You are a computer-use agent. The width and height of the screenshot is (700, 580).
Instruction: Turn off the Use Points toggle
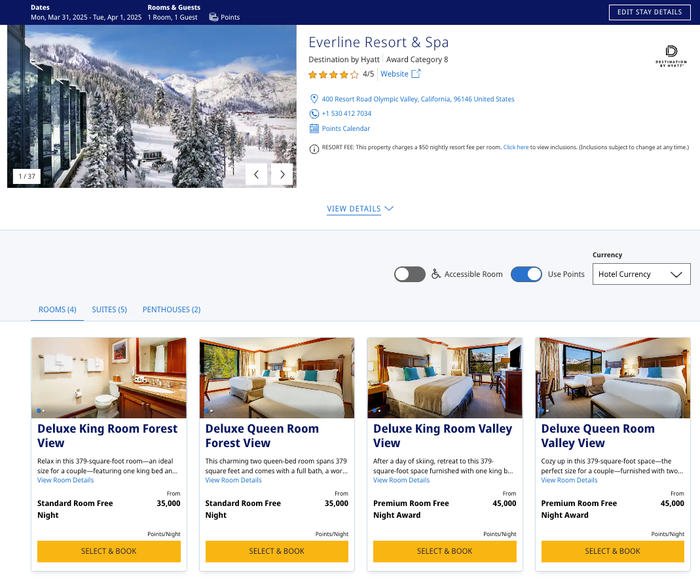(526, 274)
